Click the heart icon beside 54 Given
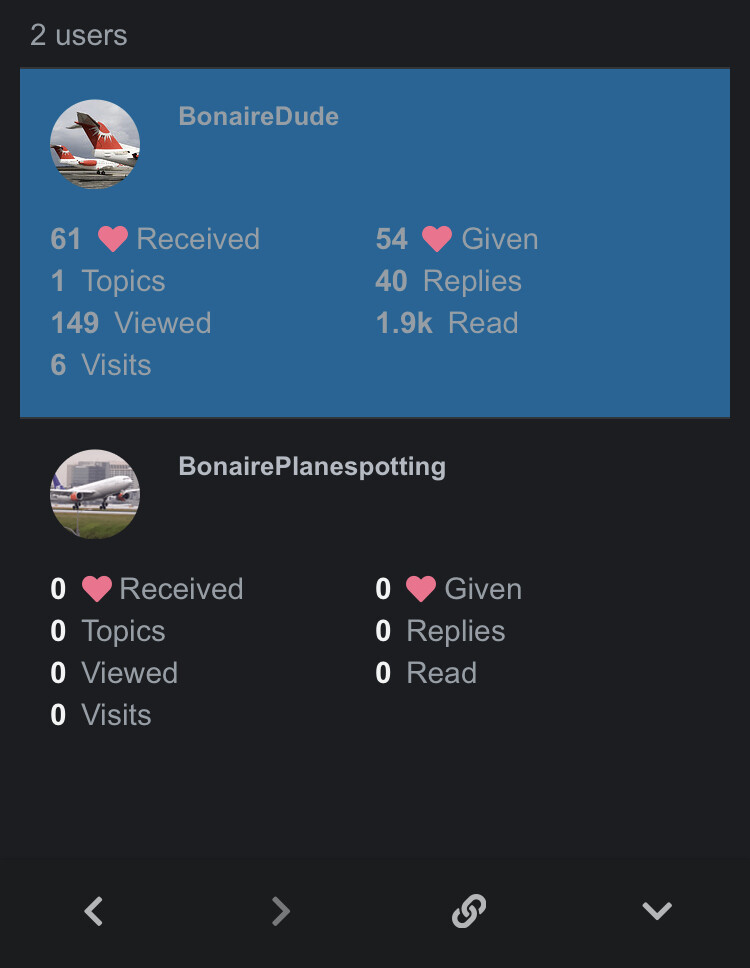Screen dimensions: 750x968 [x=437, y=238]
